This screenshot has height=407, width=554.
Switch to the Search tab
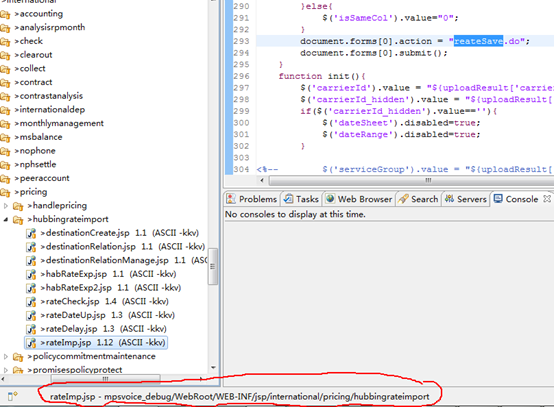point(419,199)
